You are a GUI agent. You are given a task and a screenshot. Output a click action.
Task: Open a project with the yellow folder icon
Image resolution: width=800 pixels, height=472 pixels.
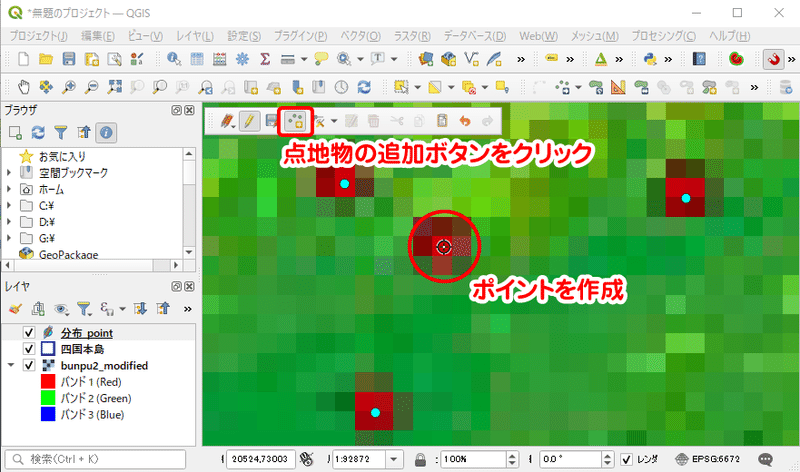click(46, 59)
